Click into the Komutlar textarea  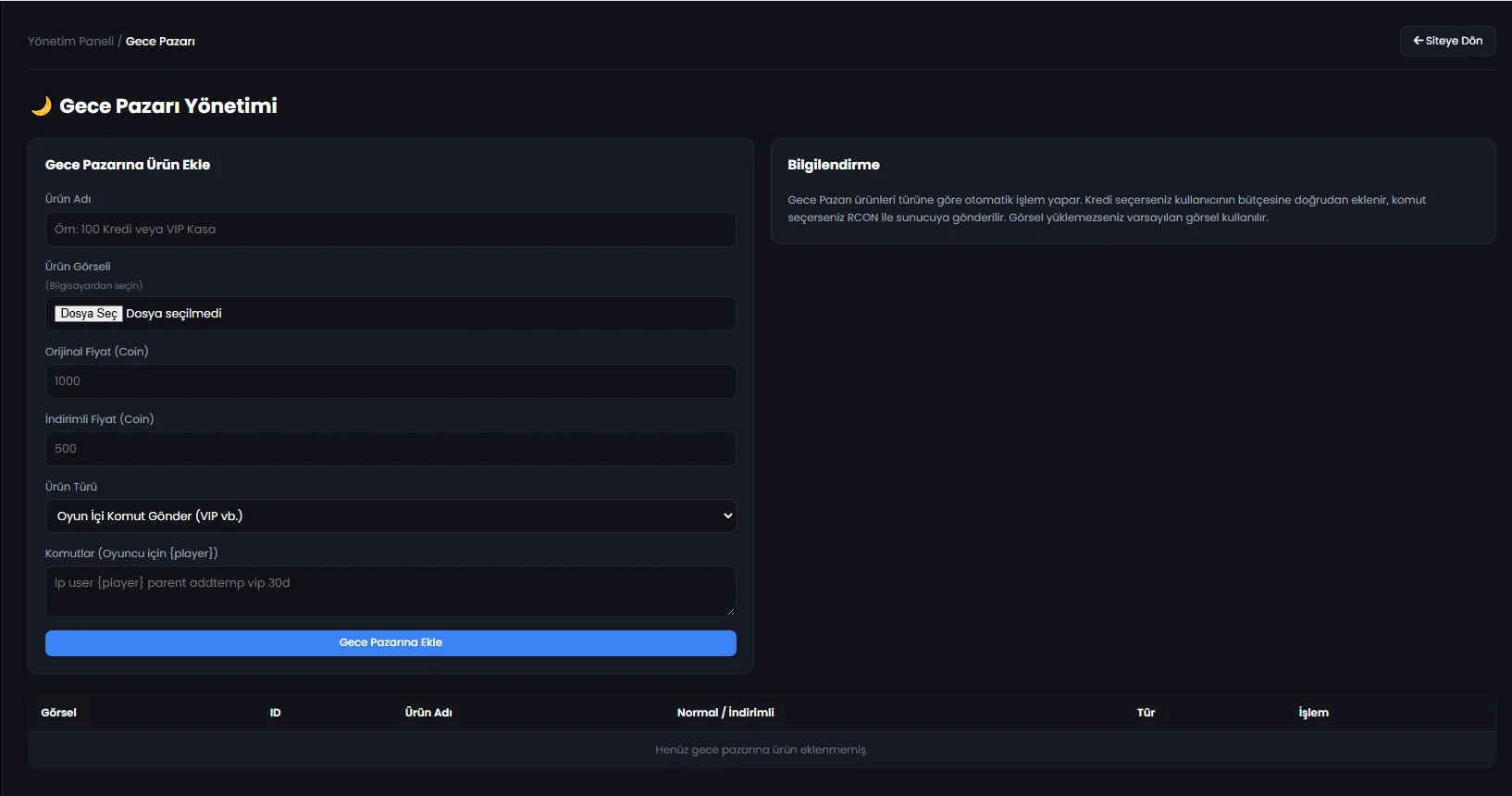pos(390,591)
